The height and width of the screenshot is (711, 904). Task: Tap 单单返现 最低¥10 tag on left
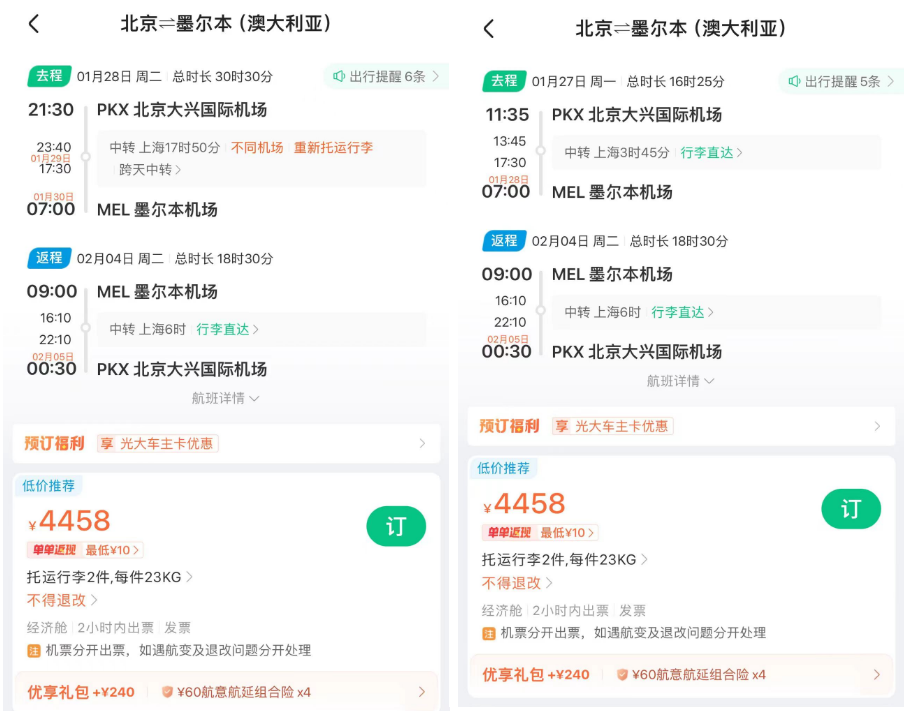pyautogui.click(x=85, y=550)
